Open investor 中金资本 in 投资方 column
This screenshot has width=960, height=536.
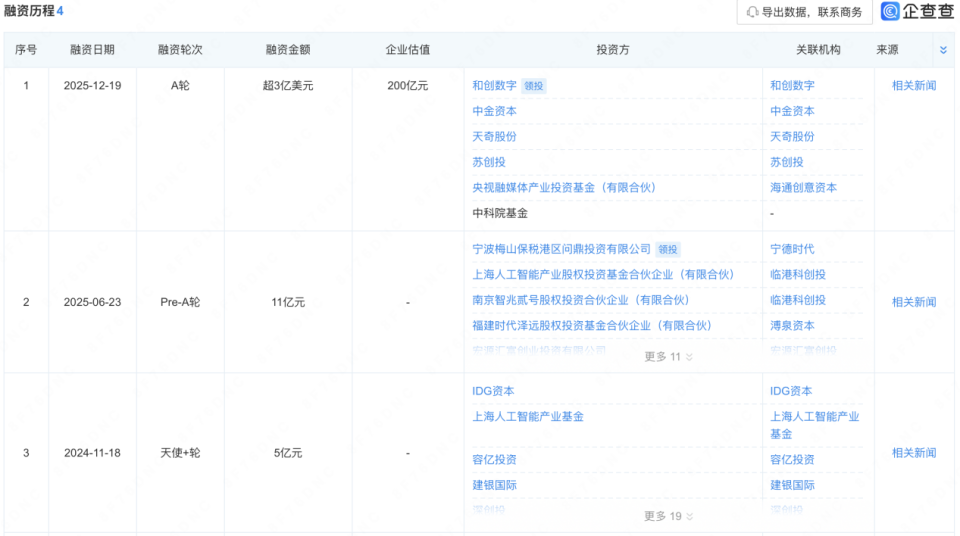point(494,111)
